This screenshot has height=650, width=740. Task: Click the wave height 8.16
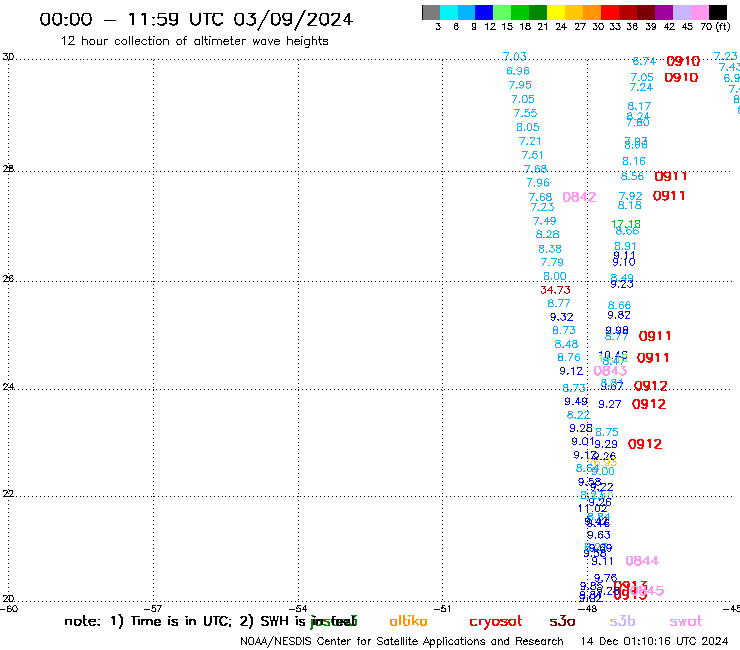point(633,161)
